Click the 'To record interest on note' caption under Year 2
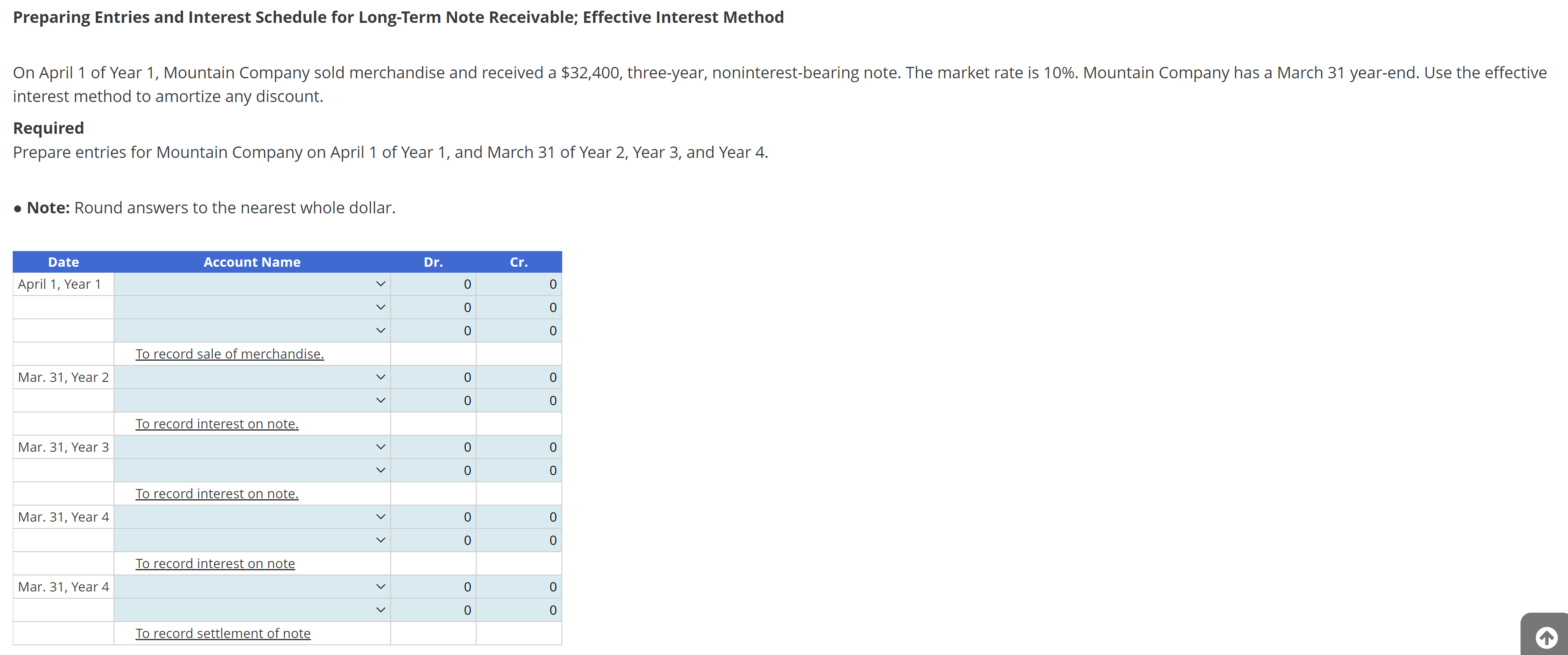 tap(216, 423)
